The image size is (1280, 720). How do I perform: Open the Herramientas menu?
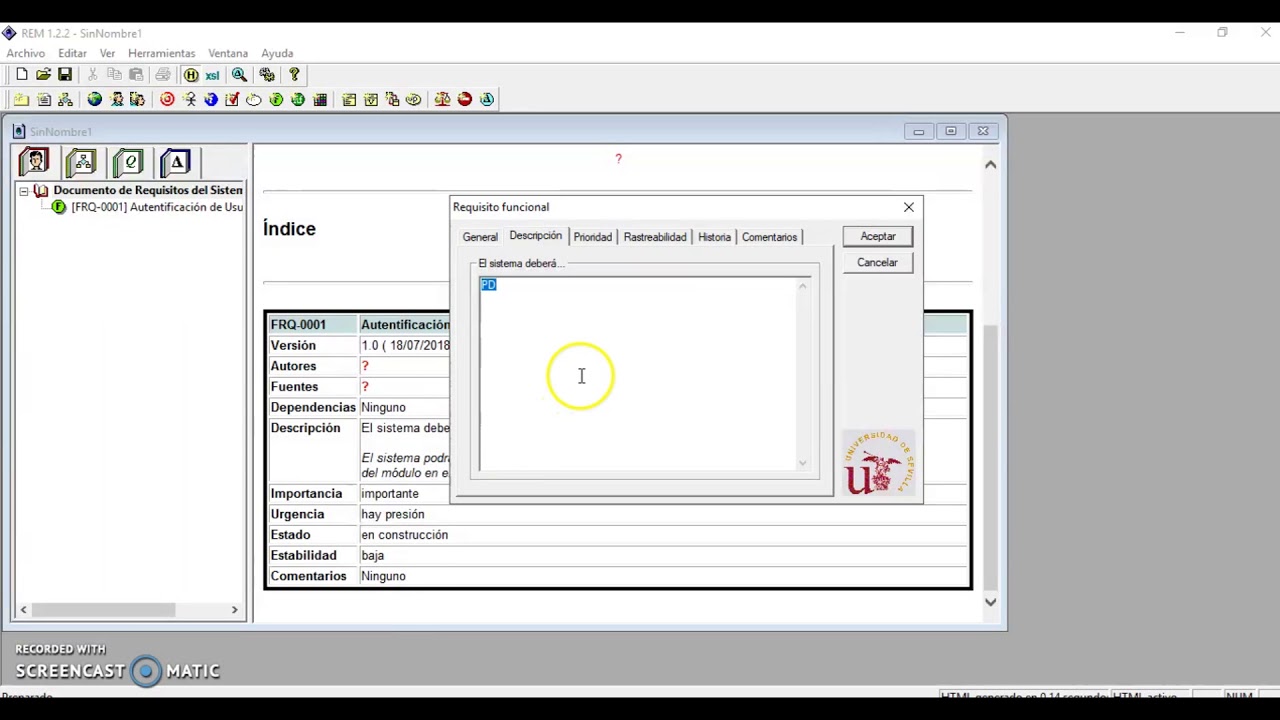point(161,53)
